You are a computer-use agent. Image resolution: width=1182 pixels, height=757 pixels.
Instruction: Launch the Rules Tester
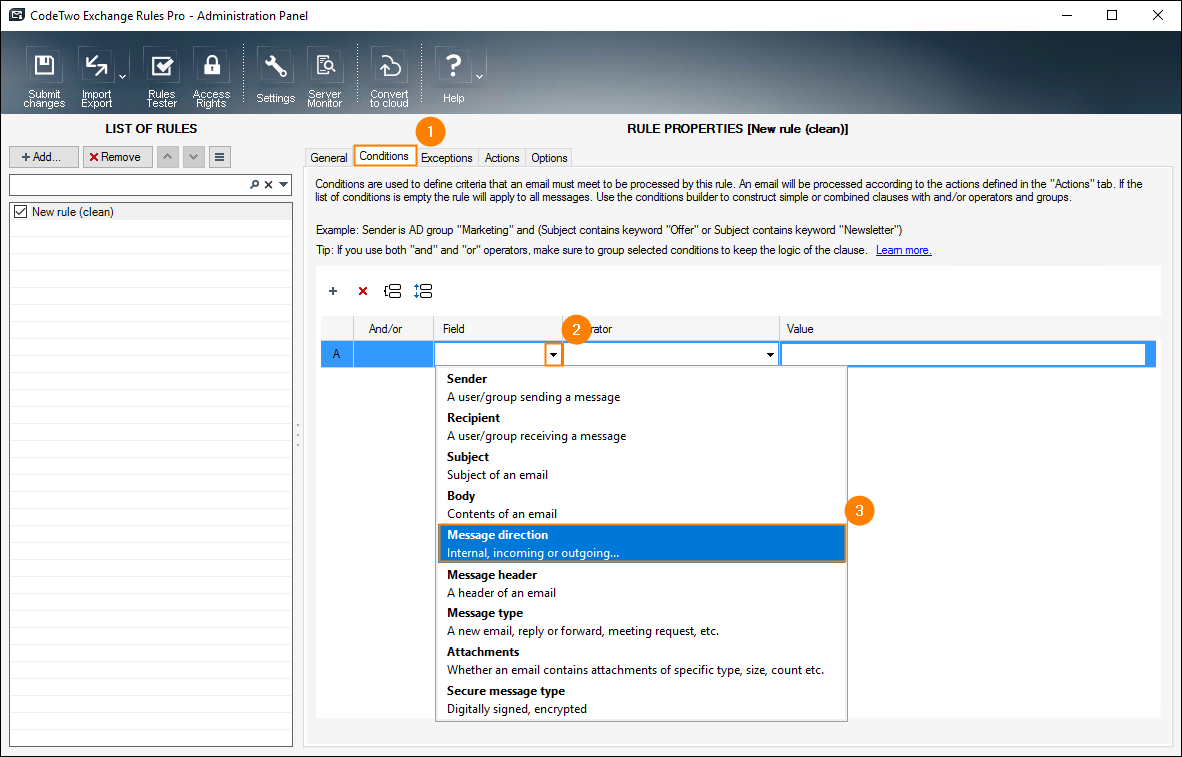pos(161,77)
